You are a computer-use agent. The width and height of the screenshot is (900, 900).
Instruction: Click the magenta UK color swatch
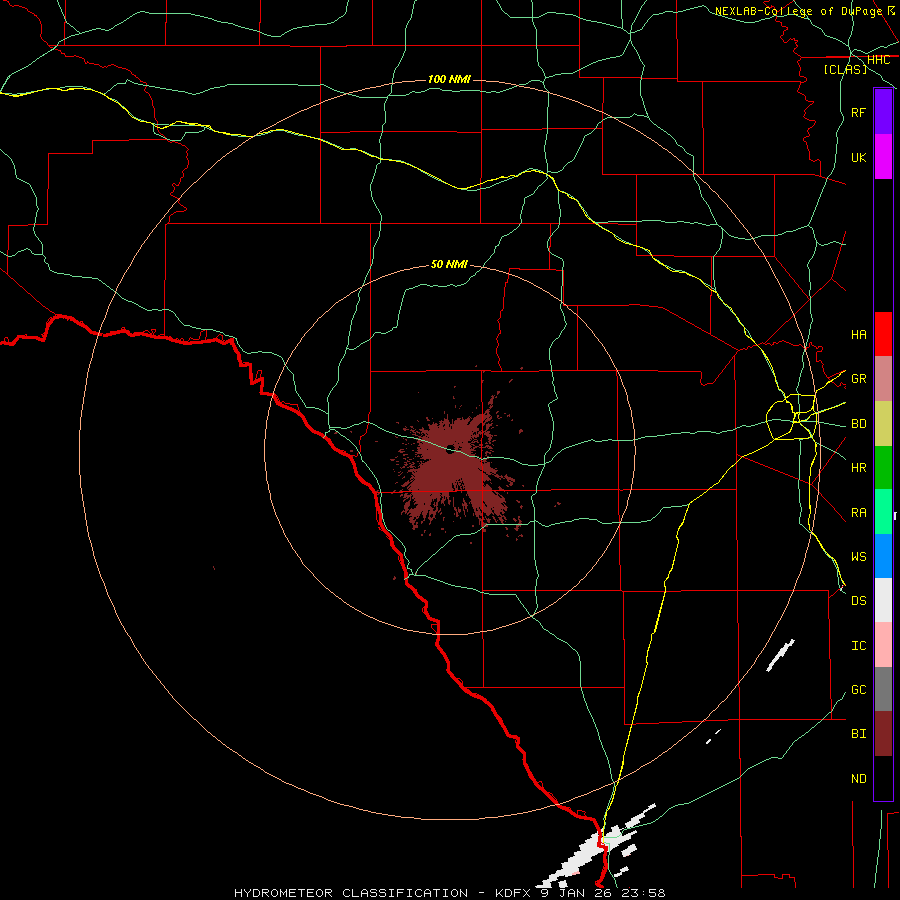pyautogui.click(x=883, y=157)
